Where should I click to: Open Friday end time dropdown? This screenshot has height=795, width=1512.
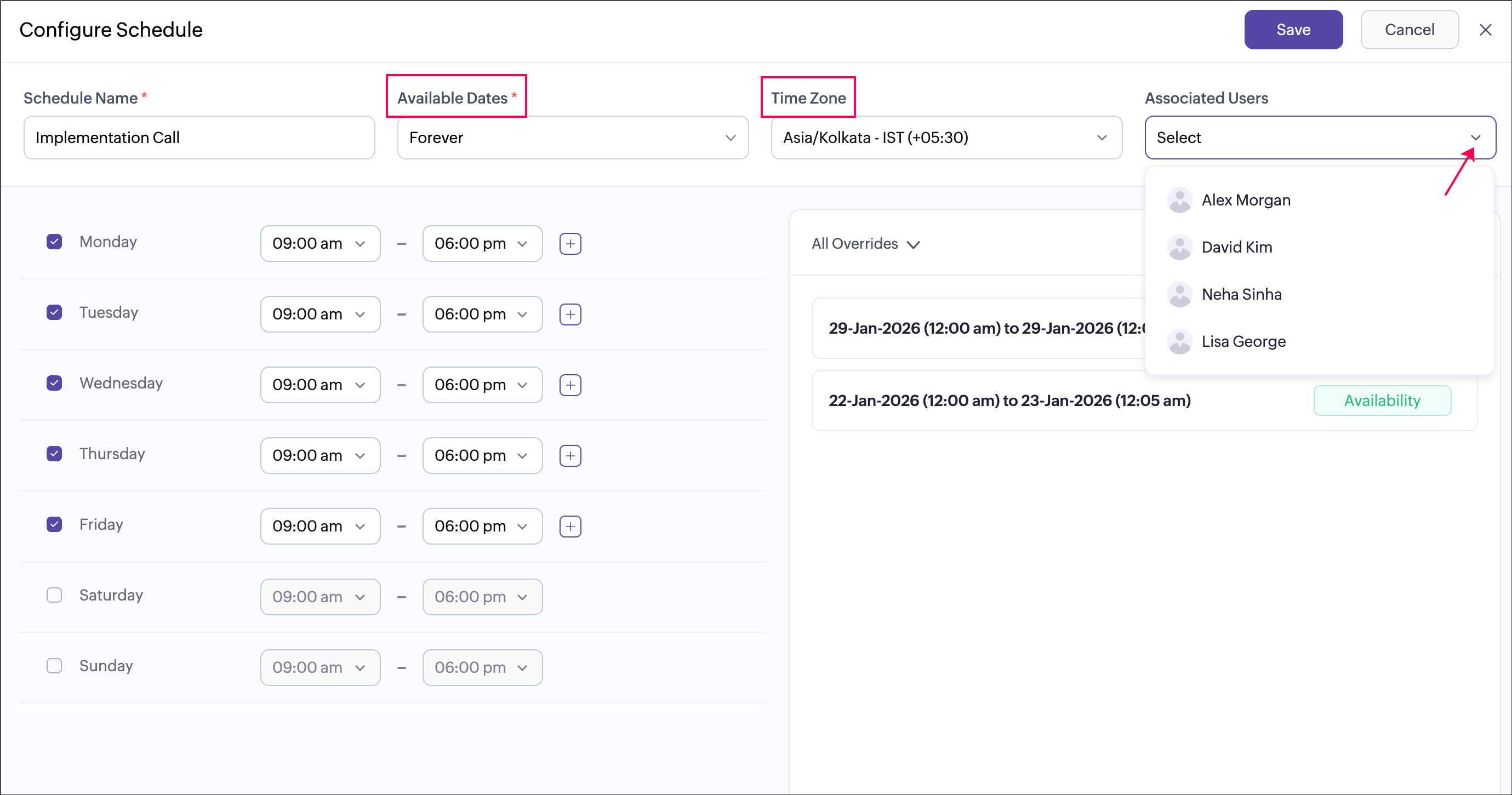(x=482, y=527)
